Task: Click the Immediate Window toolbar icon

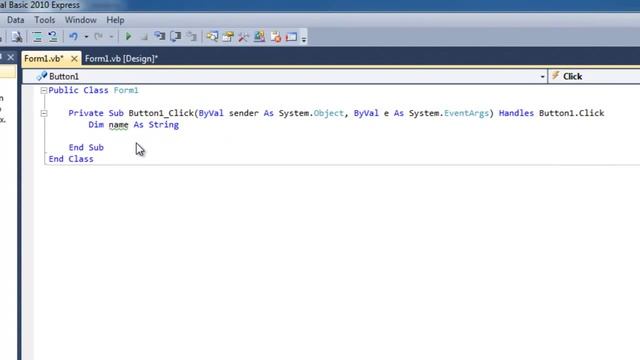Action: coord(291,37)
